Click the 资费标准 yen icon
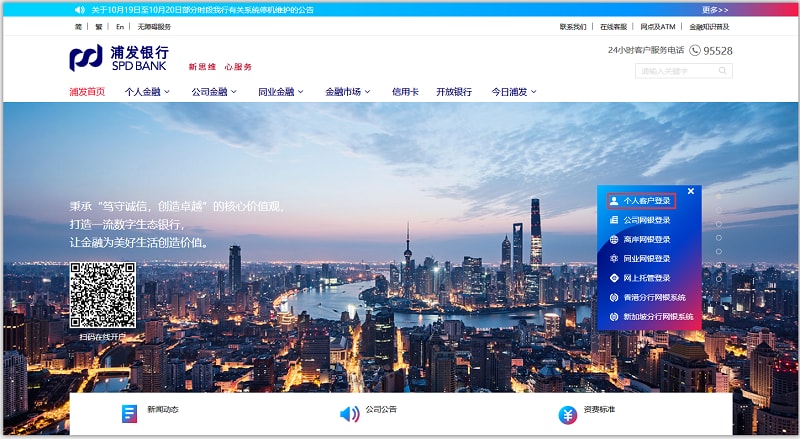The width and height of the screenshot is (800, 439). click(x=567, y=415)
